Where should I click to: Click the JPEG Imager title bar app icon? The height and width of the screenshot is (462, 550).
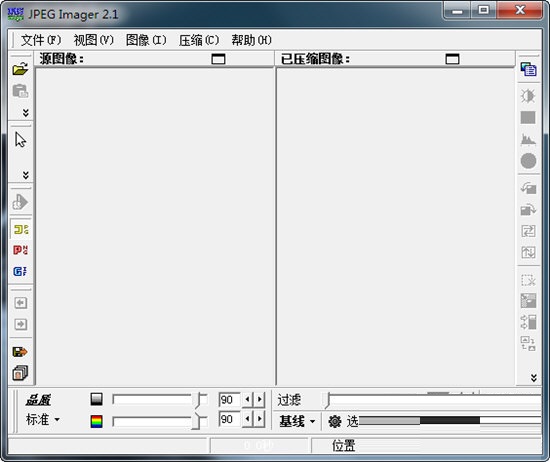[16, 14]
